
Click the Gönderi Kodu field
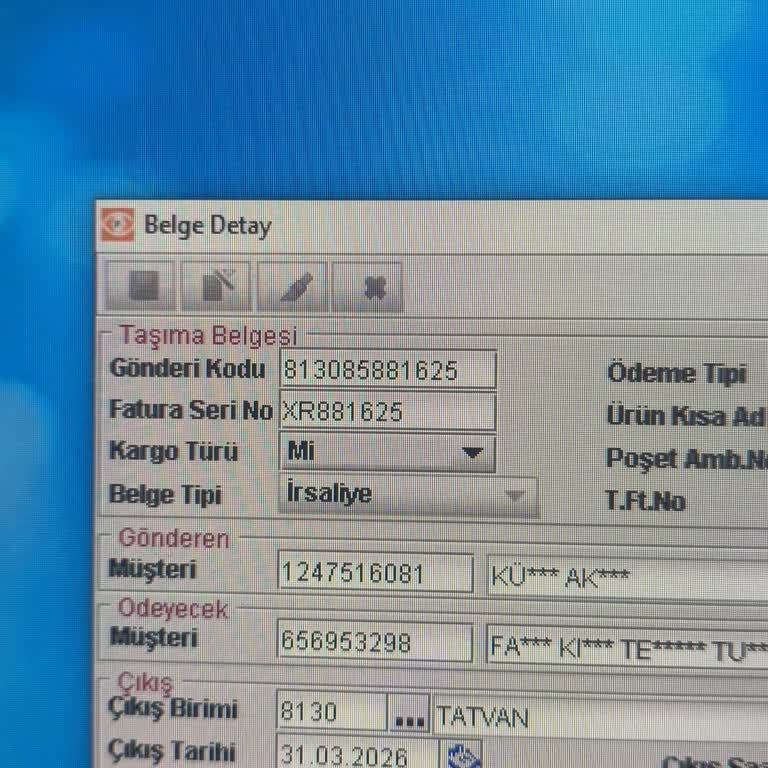pyautogui.click(x=388, y=370)
